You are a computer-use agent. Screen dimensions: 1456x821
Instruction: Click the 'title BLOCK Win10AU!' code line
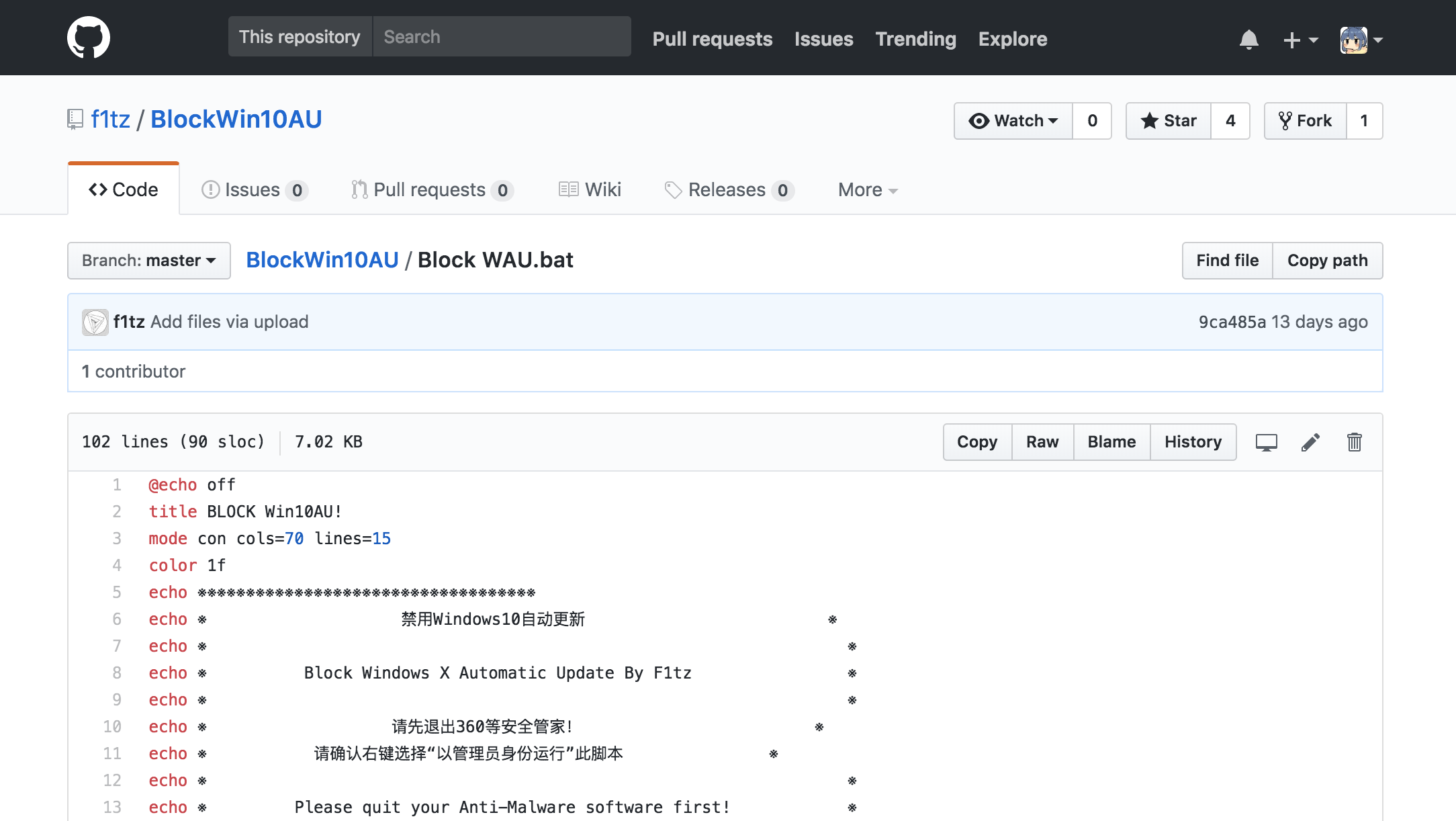(x=245, y=512)
